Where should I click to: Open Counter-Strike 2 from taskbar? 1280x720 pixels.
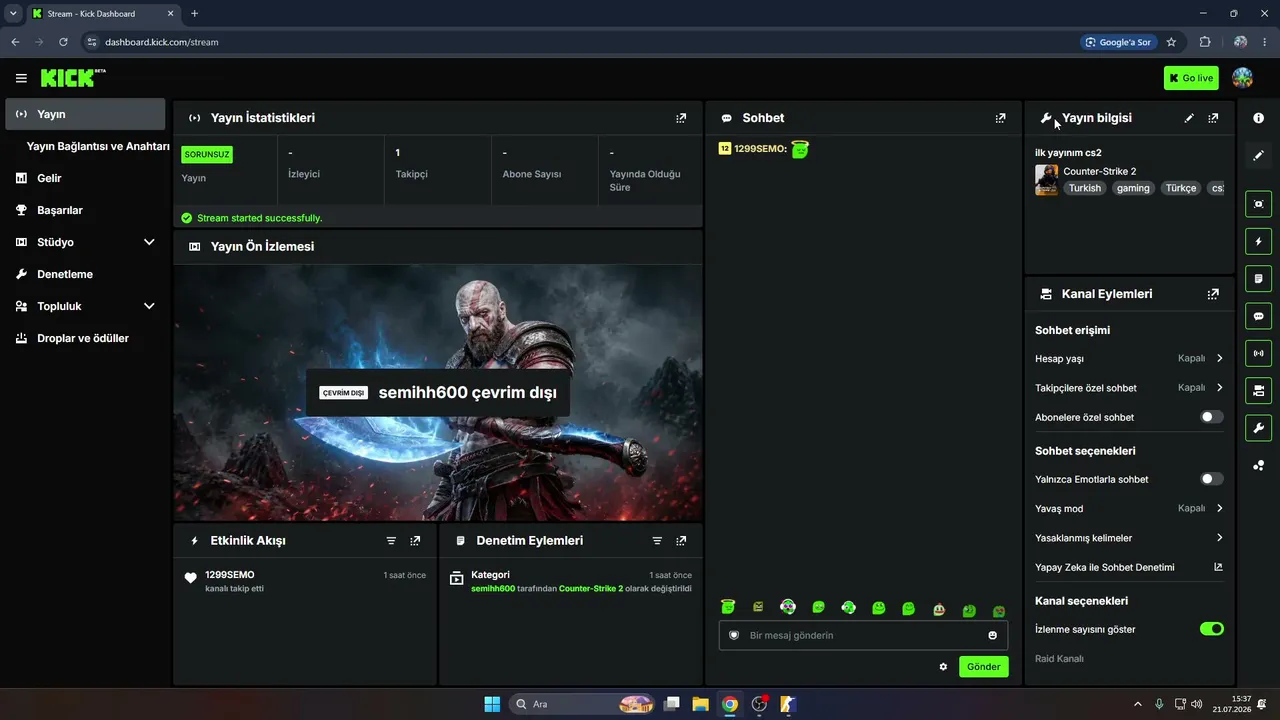[x=788, y=704]
